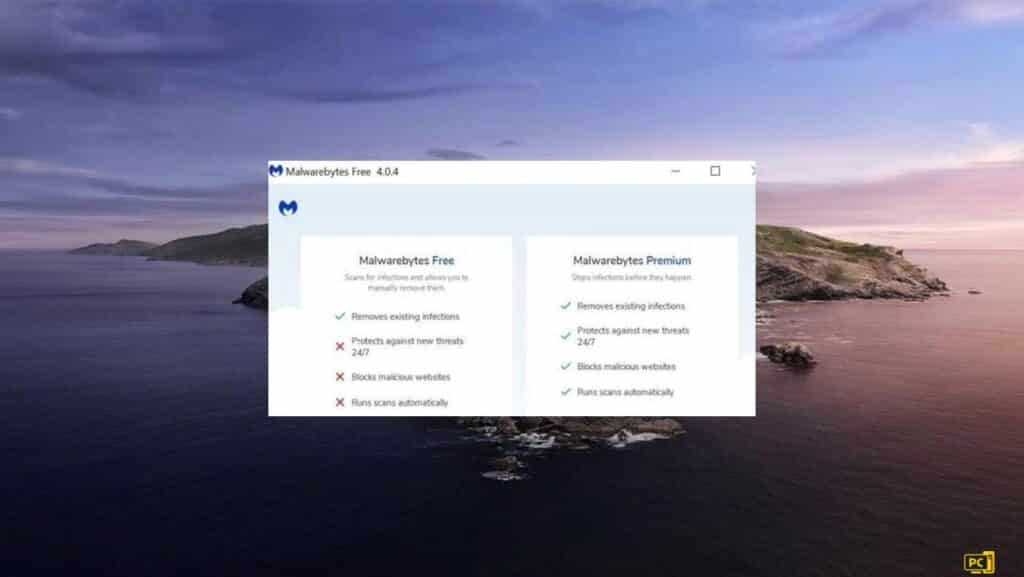Click "Stops infections before they happen" under Premium
1024x577 pixels.
(632, 277)
